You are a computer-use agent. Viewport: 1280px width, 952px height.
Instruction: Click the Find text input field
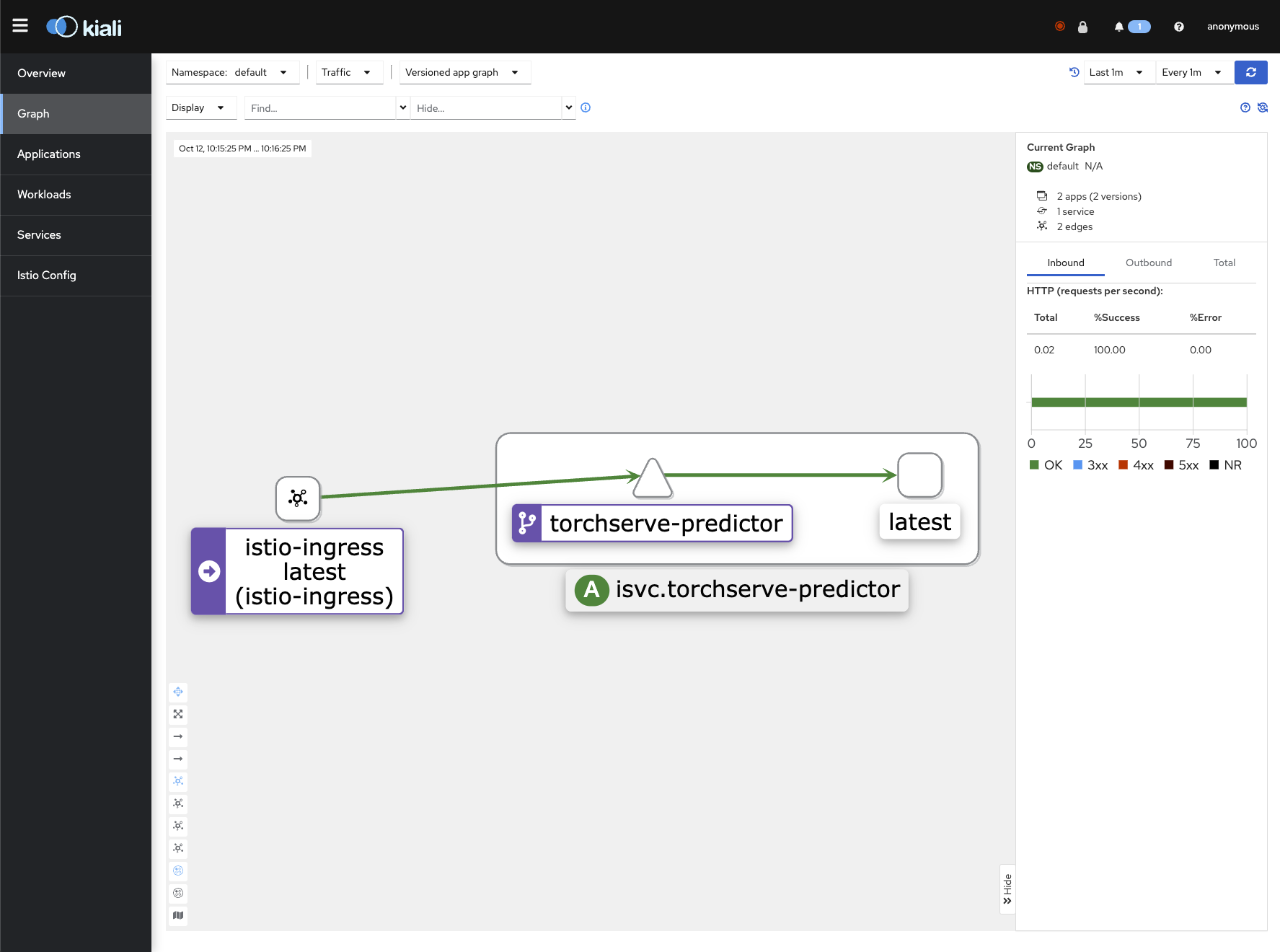[x=319, y=108]
